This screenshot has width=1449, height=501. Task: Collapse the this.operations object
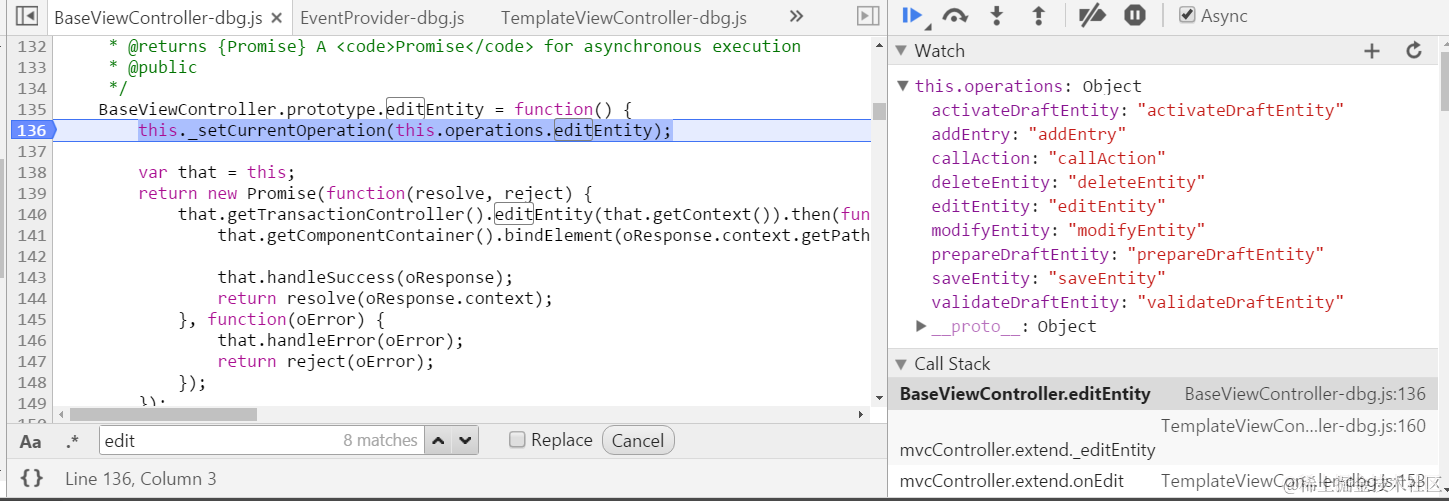(903, 86)
